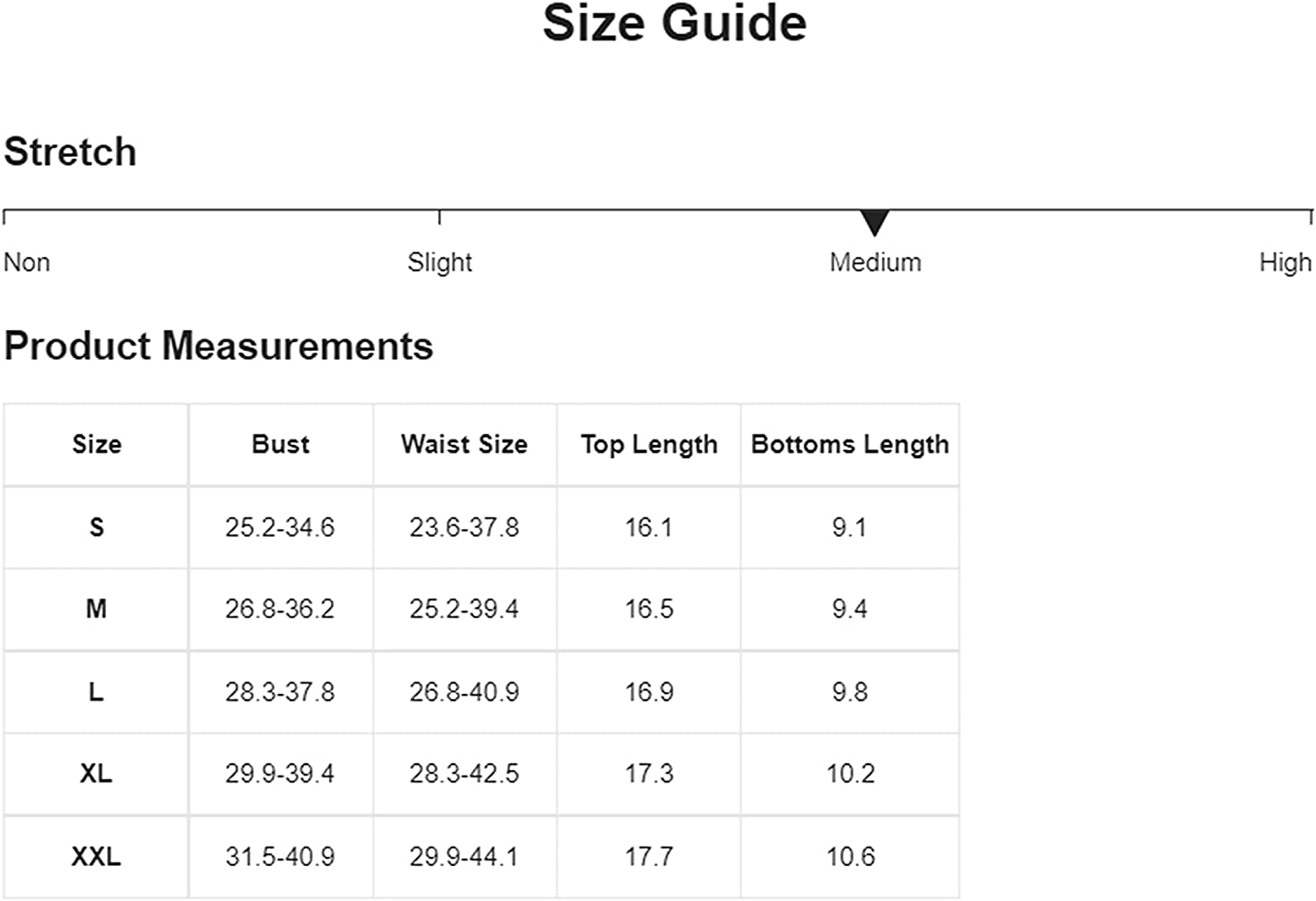
Task: Click waist value 29.9-44.1 for XXL
Action: 464,856
